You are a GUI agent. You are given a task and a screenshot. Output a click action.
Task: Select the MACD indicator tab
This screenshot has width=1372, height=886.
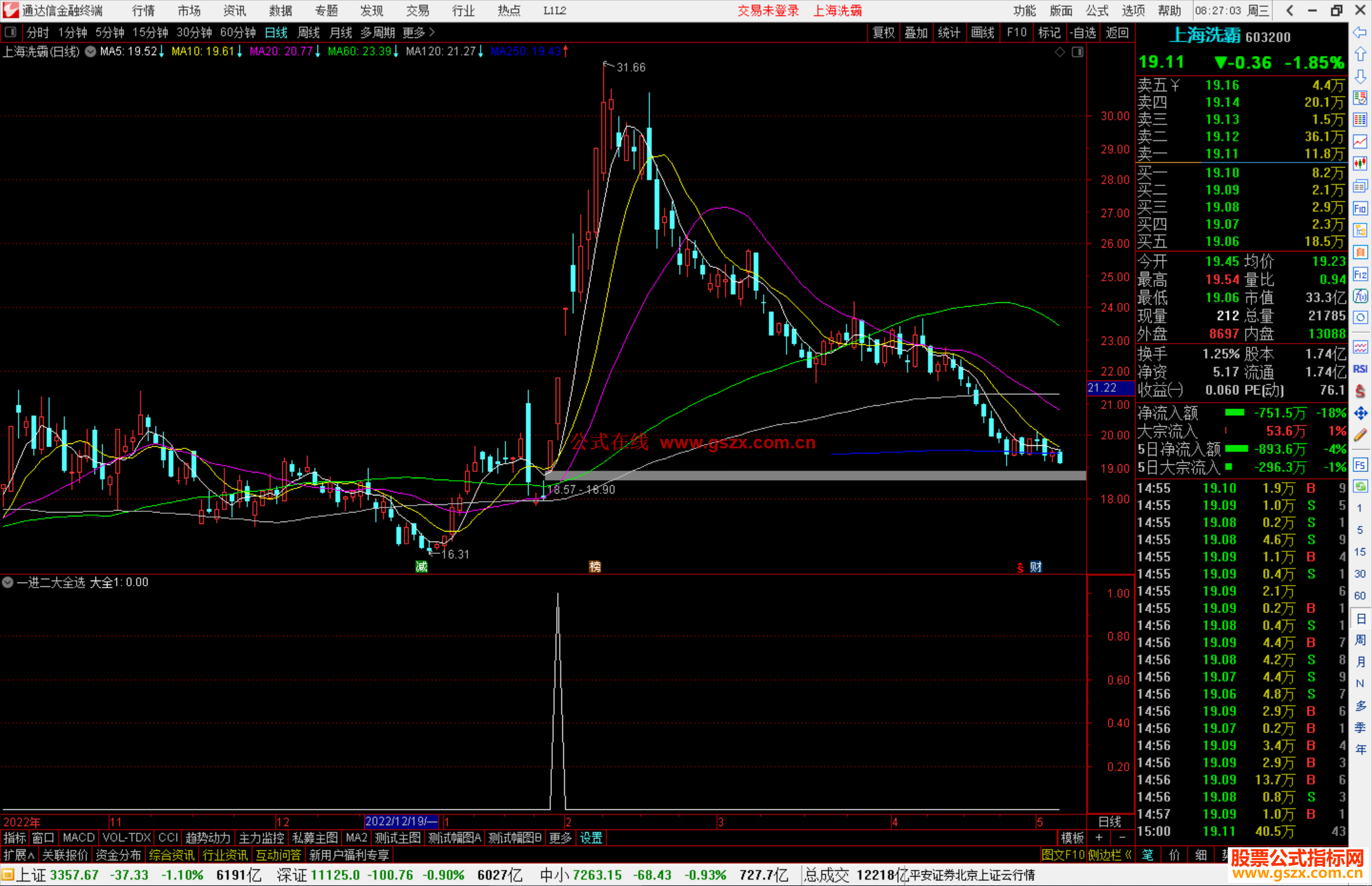(78, 838)
